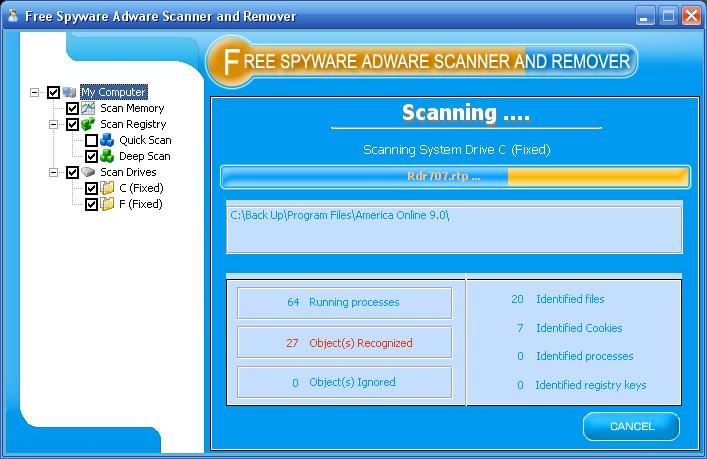Enable the Quick Scan checkbox
Screen dimensions: 707x459
92,140
